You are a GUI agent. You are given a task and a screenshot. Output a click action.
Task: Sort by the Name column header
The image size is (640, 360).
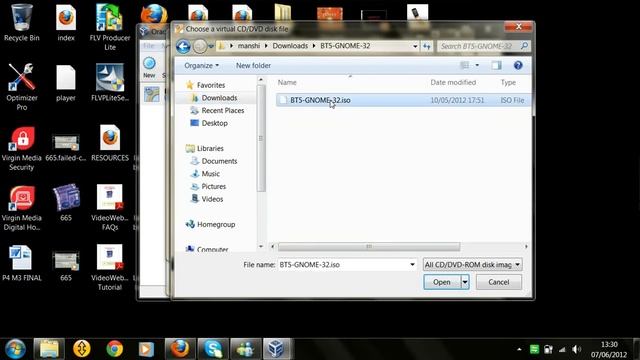click(287, 82)
